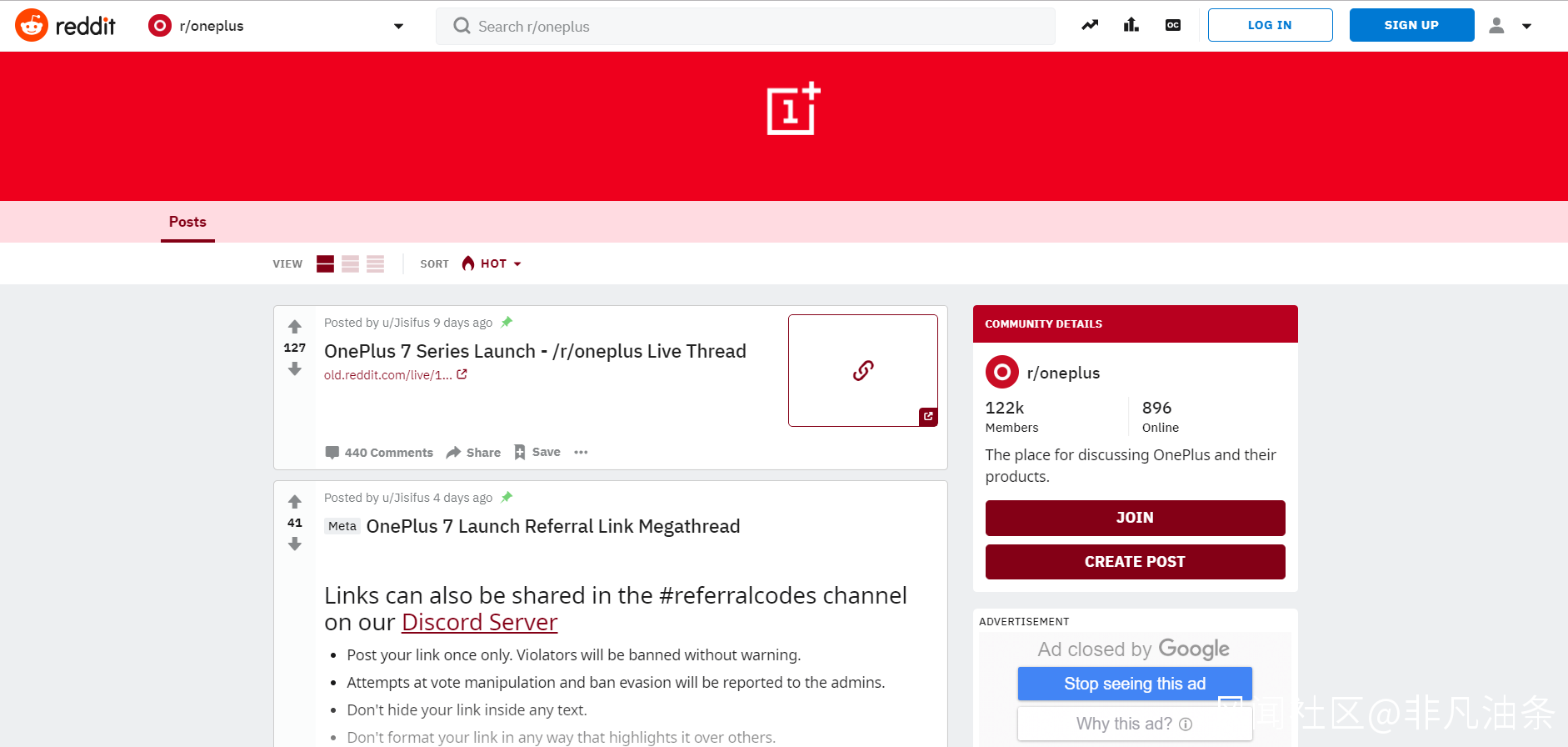Viewport: 1568px width, 747px height.
Task: Click the r/oneplus community avatar in sidebar
Action: pos(1002,372)
